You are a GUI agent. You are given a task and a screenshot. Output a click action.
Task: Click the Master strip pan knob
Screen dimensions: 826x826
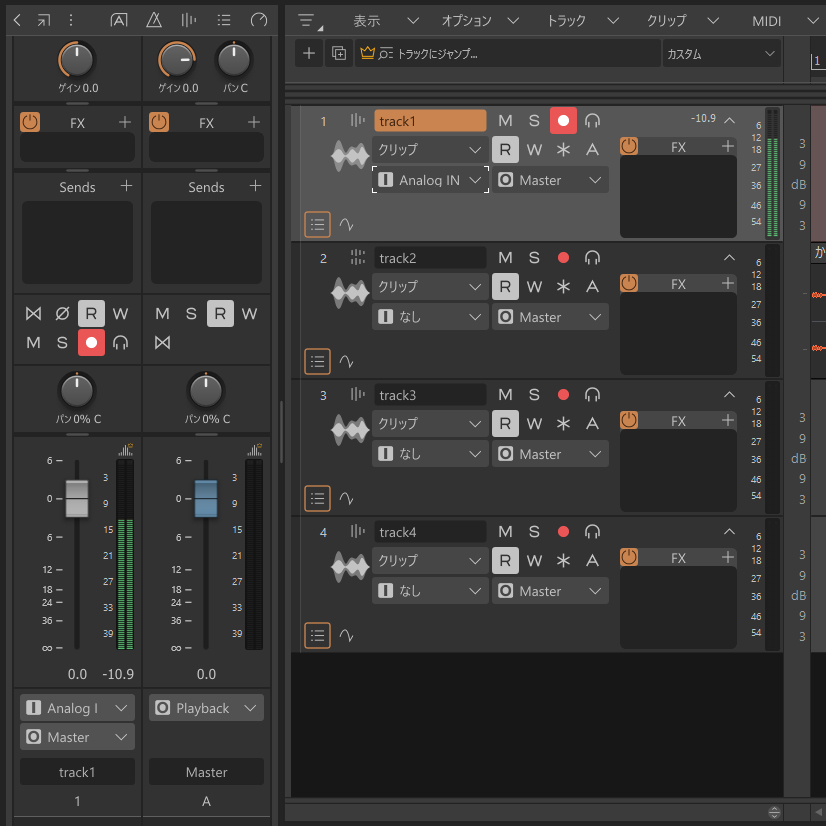(x=206, y=391)
